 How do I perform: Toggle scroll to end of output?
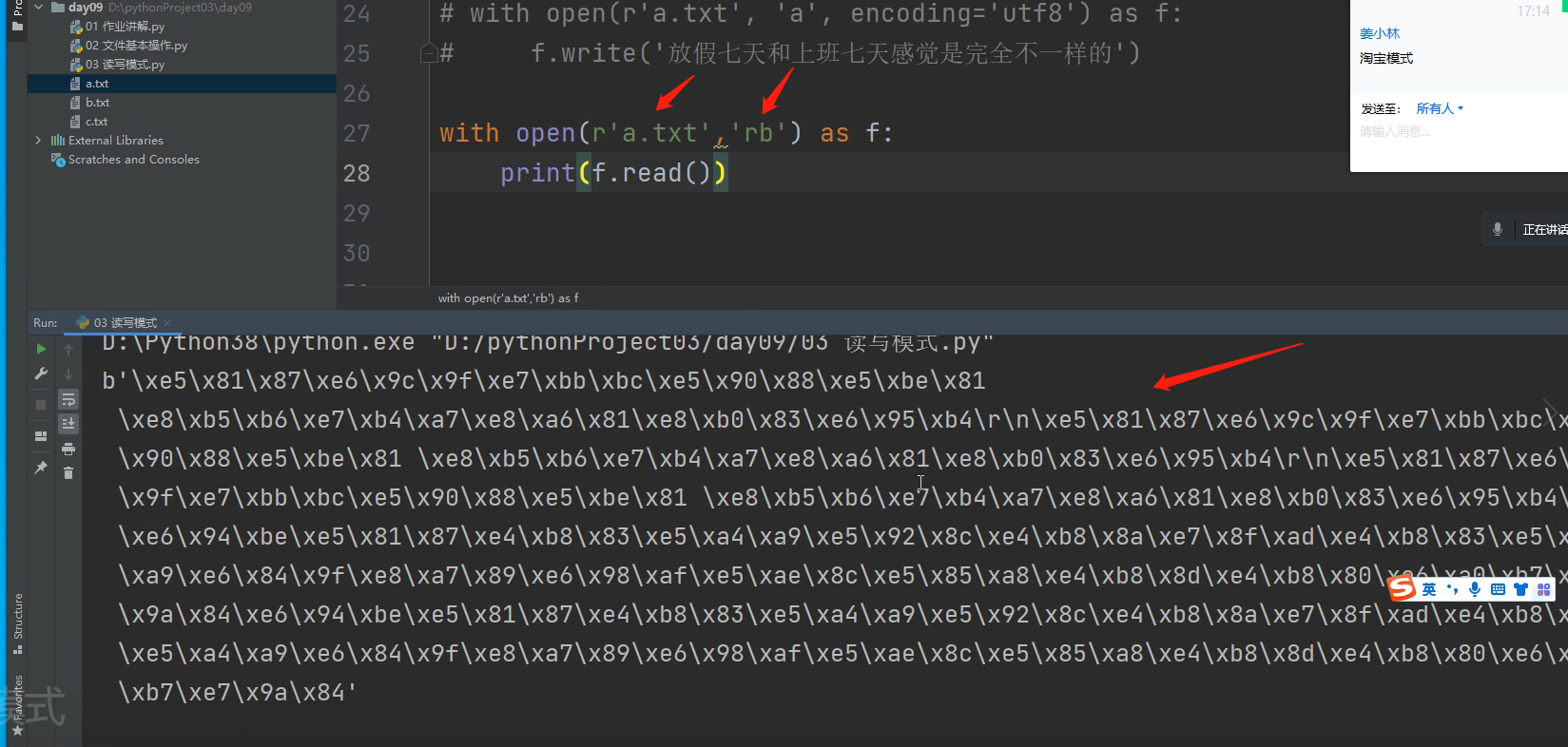[x=68, y=424]
